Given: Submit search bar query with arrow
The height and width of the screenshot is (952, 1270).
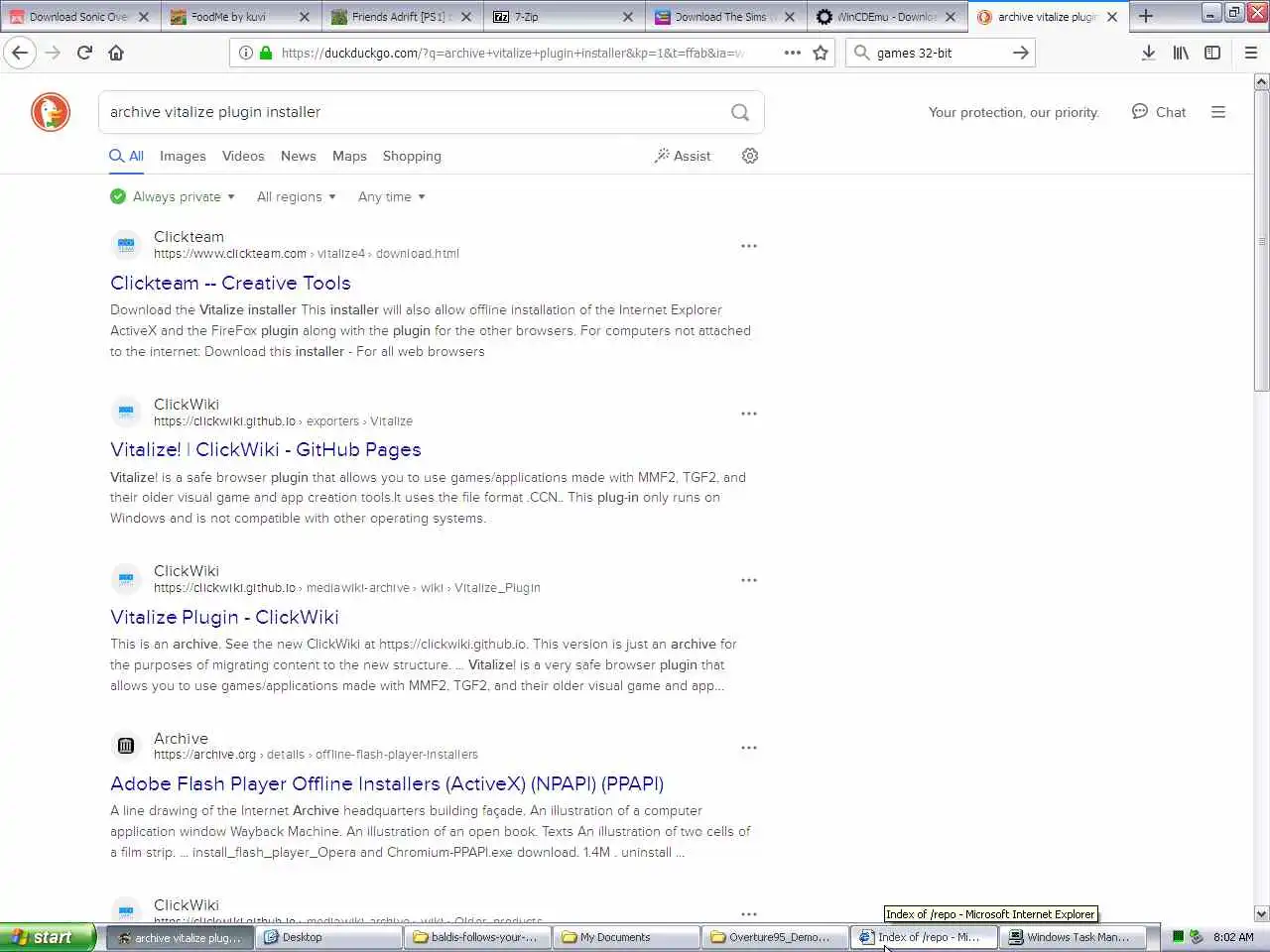Looking at the screenshot, I should coord(1020,53).
